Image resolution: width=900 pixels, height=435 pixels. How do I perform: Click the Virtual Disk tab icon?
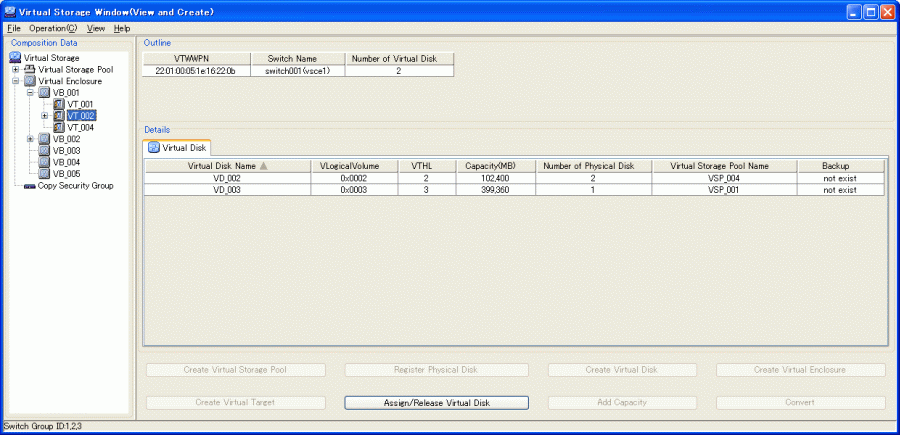[x=153, y=148]
